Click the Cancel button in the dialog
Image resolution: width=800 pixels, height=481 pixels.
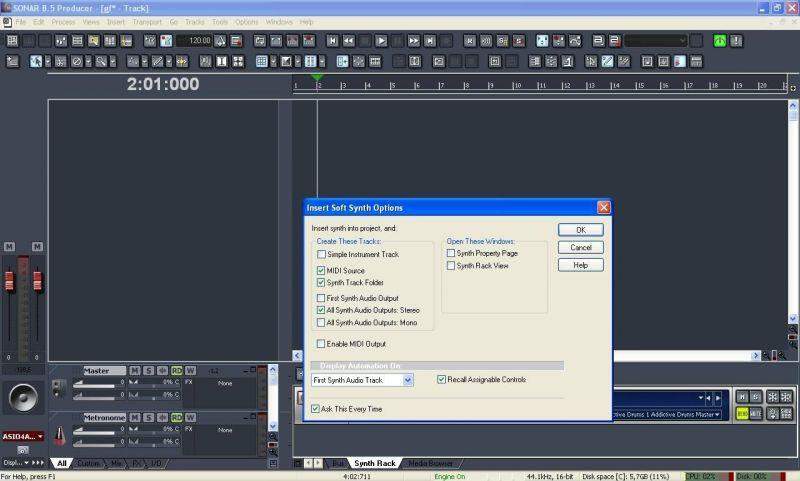coord(580,247)
